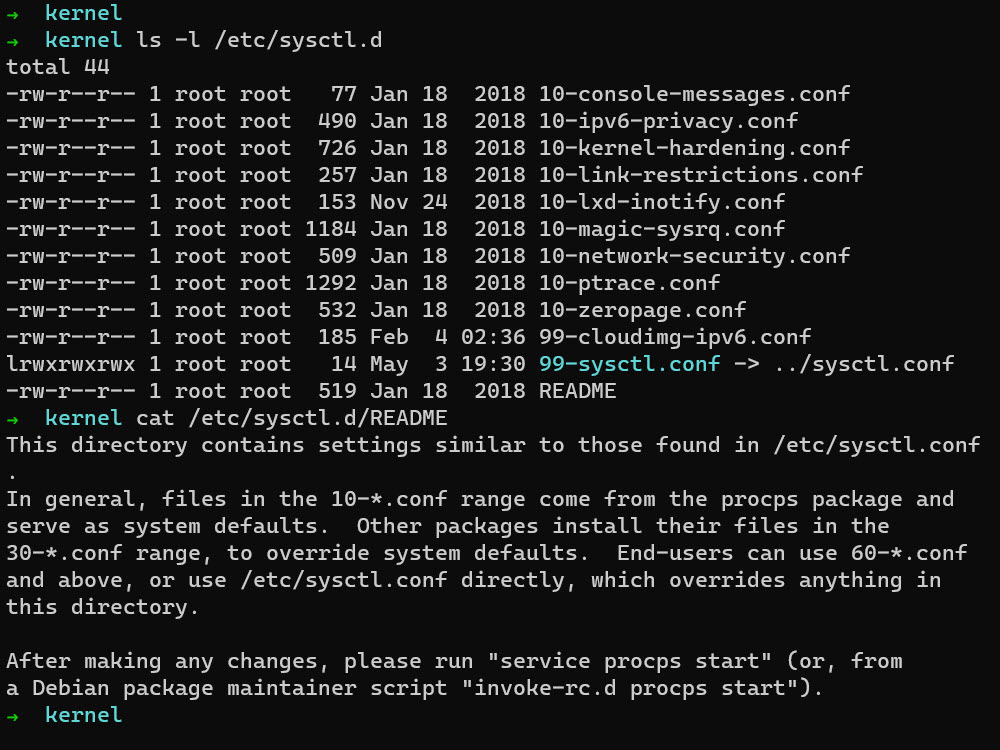Click the 99-cloudimg-ipv6.conf filename

coord(674,337)
